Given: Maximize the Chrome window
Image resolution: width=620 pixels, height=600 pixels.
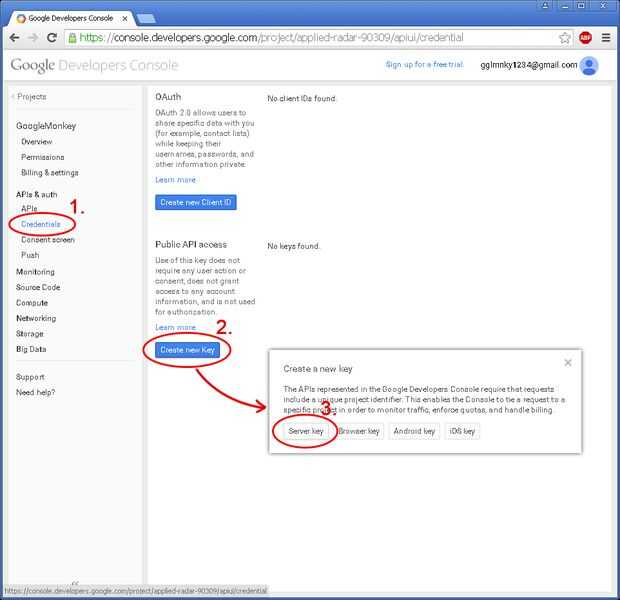Looking at the screenshot, I should point(581,6).
